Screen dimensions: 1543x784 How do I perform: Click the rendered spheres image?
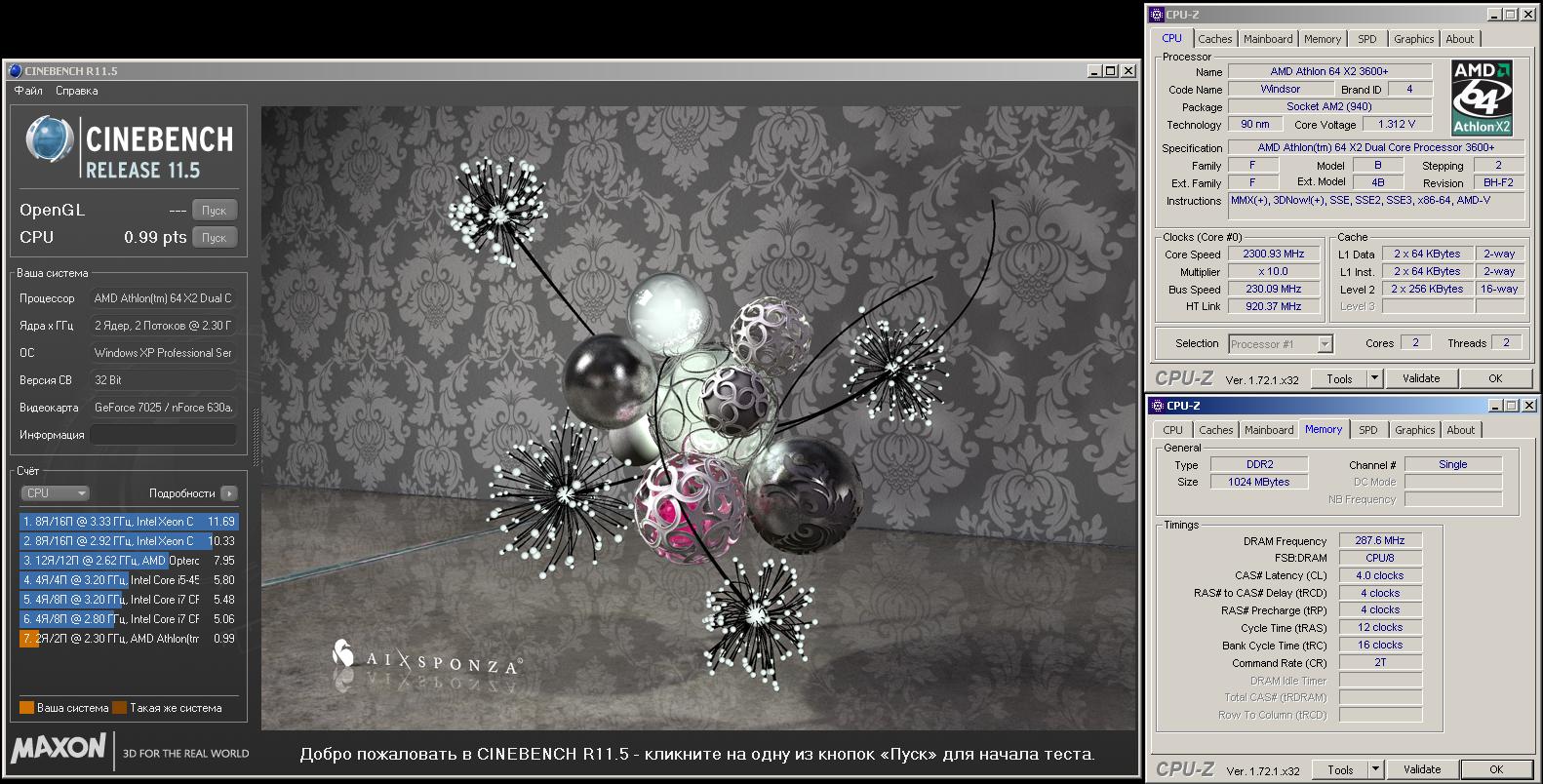698,417
